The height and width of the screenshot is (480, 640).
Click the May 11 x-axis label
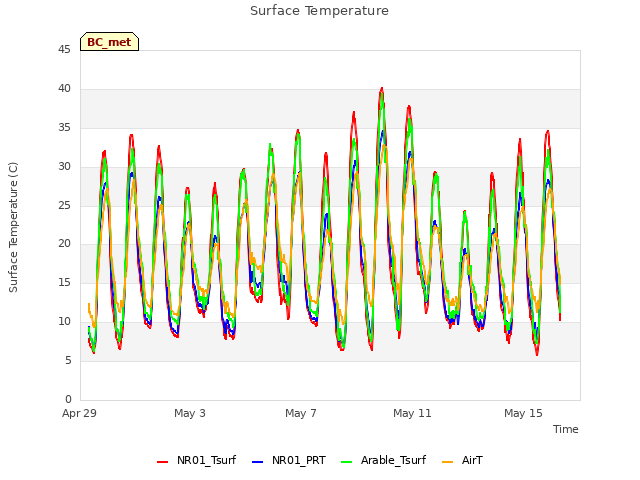pyautogui.click(x=412, y=413)
